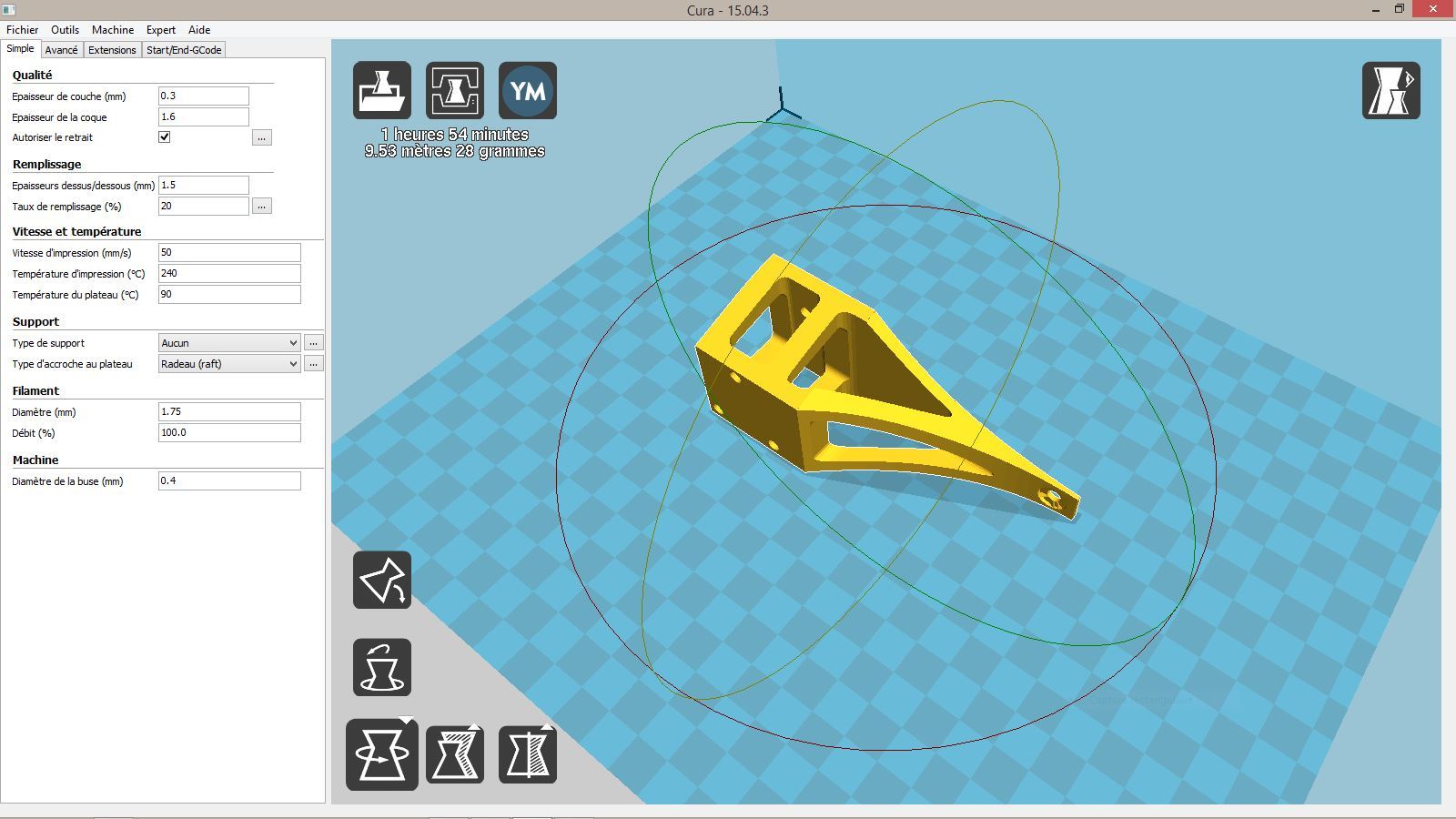This screenshot has width=1456, height=819.
Task: Click the save toolpath icon
Action: [455, 90]
